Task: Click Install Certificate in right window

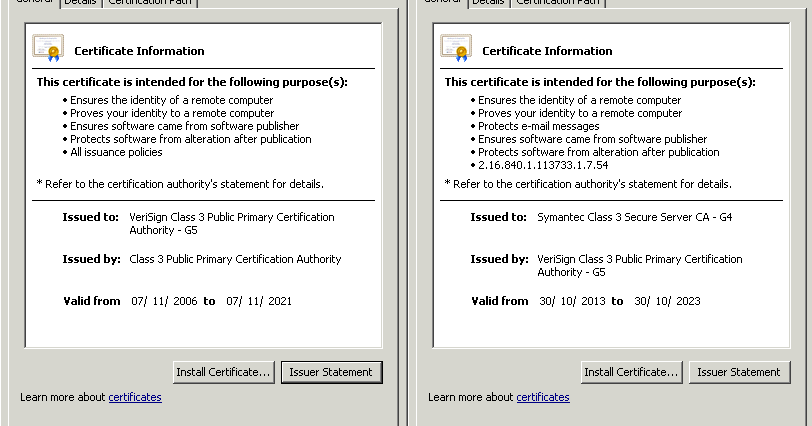Action: pos(632,372)
